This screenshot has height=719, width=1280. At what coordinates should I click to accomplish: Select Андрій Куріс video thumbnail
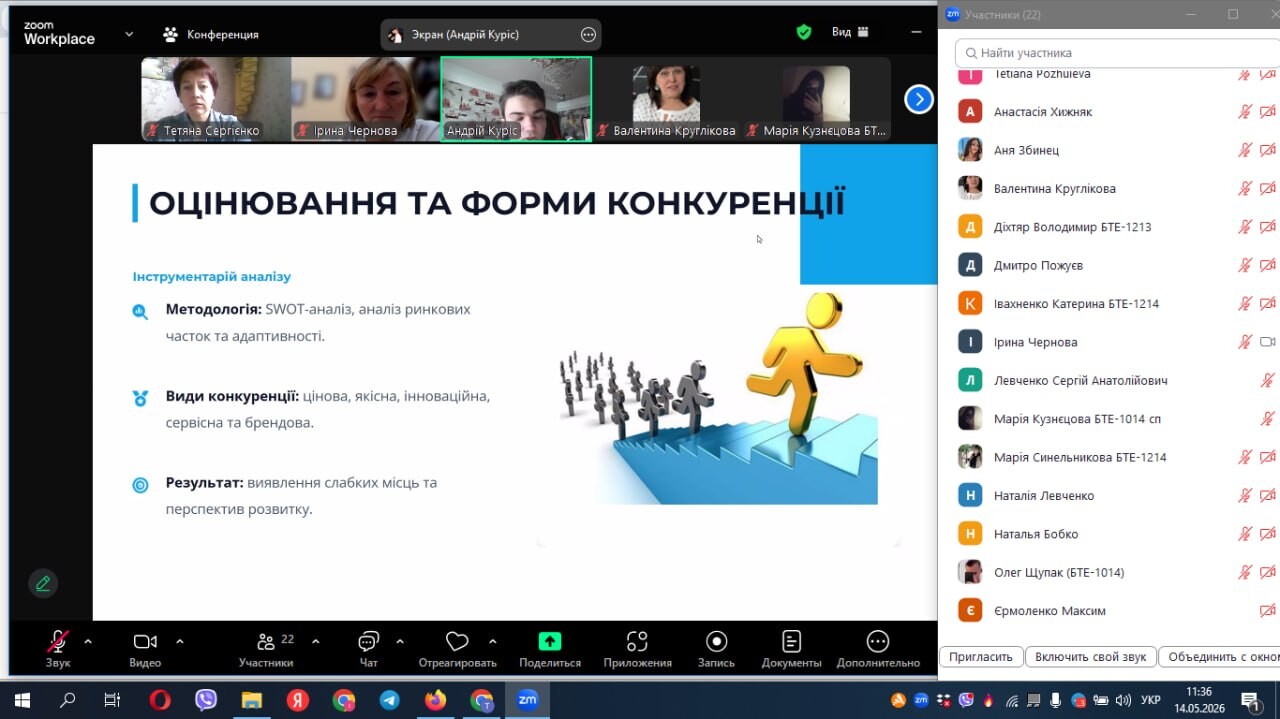516,98
